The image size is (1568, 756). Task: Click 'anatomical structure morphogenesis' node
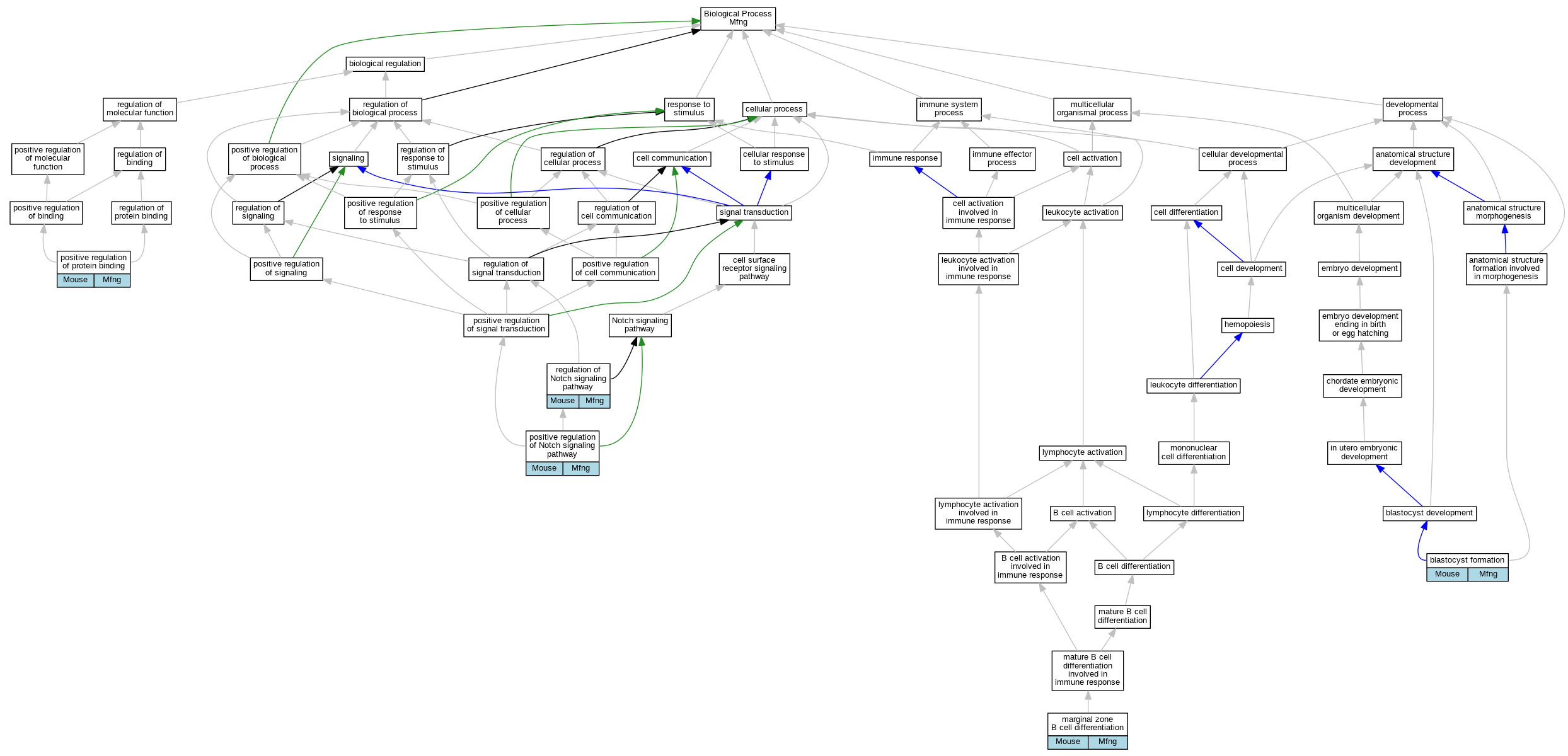[x=1504, y=212]
